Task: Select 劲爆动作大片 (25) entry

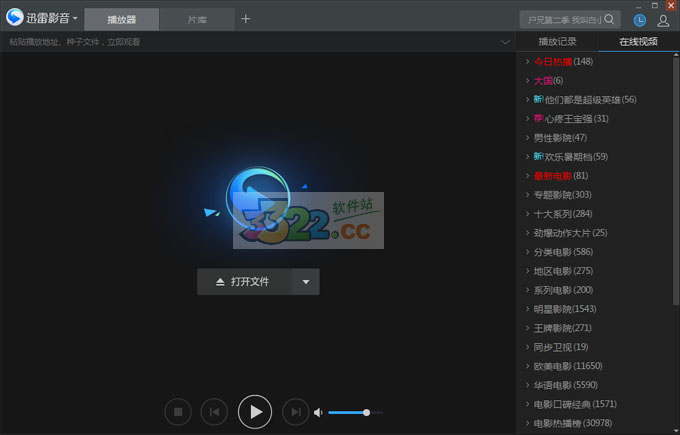Action: tap(570, 233)
